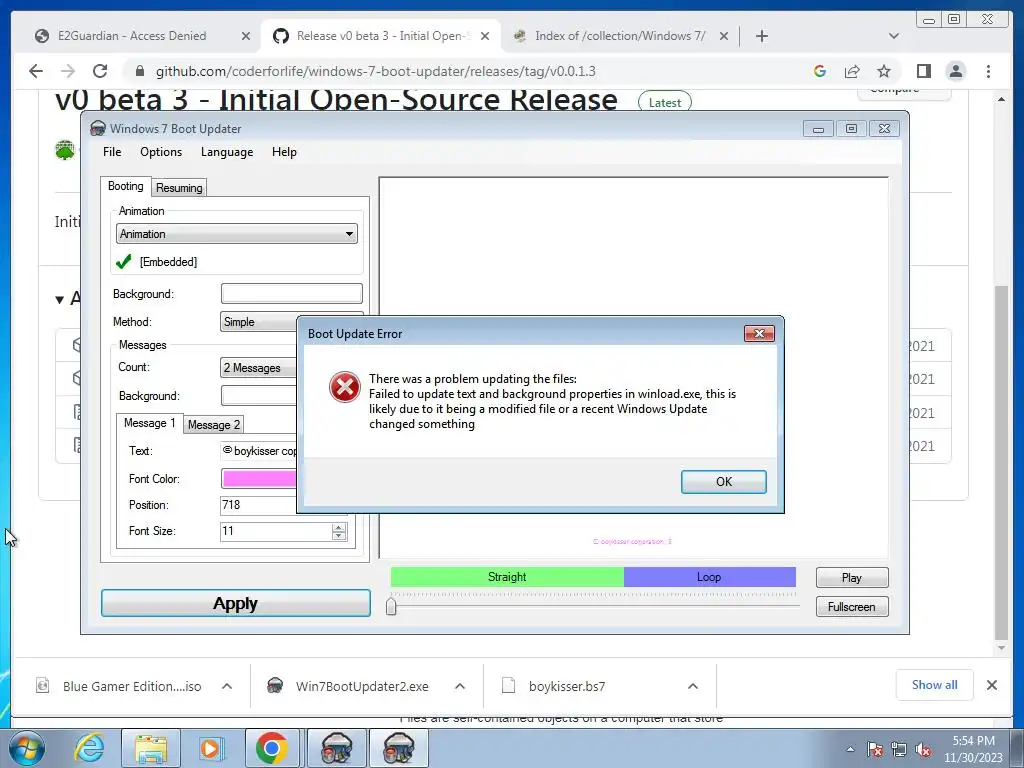Go back in Chrome

pos(36,71)
